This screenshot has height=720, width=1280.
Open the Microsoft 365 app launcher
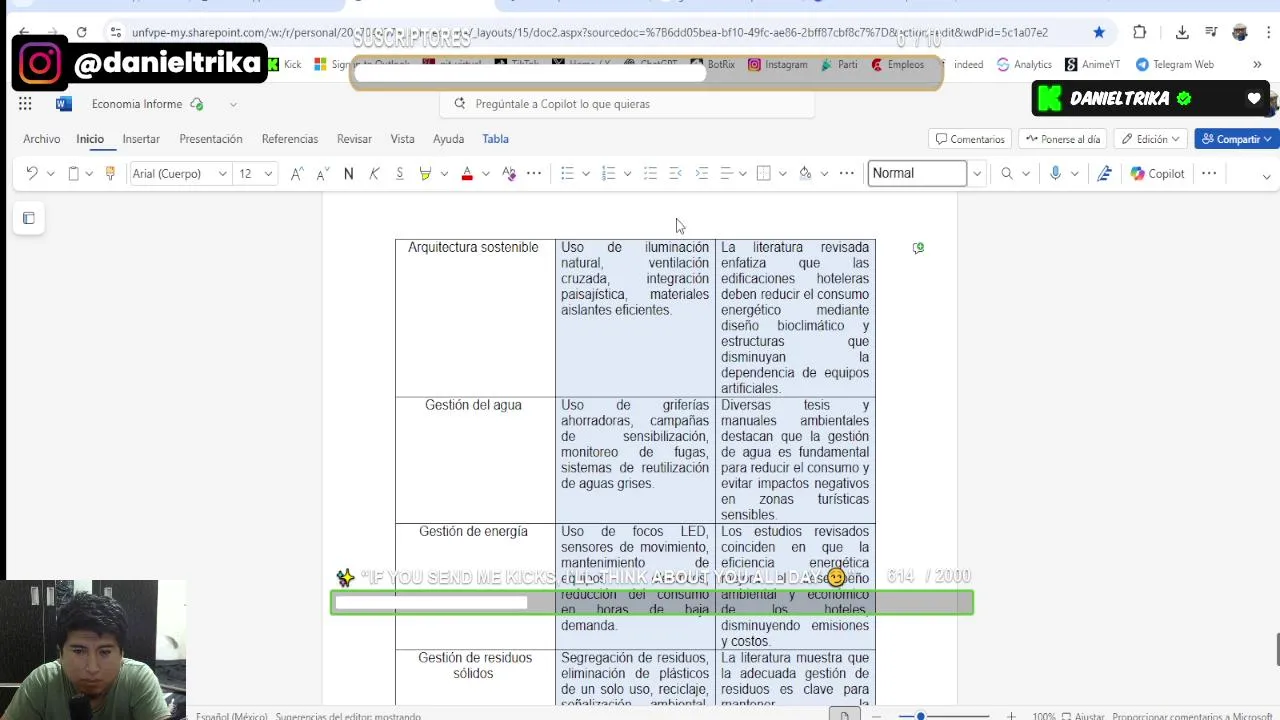25,104
